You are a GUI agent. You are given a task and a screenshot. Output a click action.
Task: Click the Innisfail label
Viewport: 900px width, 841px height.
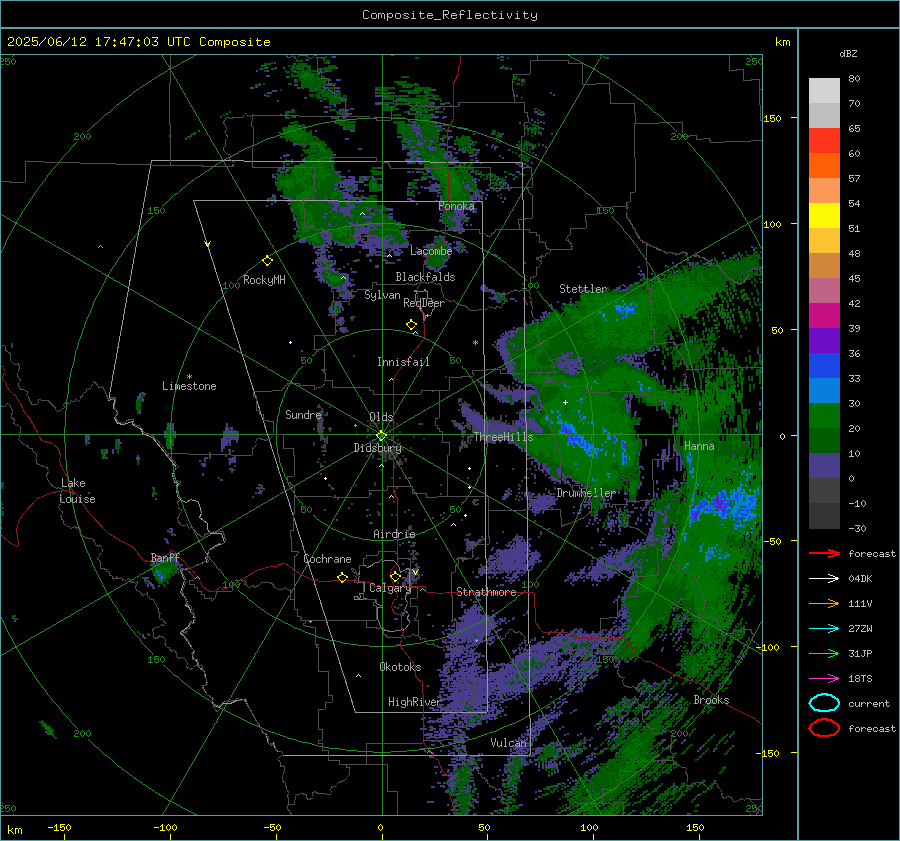click(x=403, y=362)
